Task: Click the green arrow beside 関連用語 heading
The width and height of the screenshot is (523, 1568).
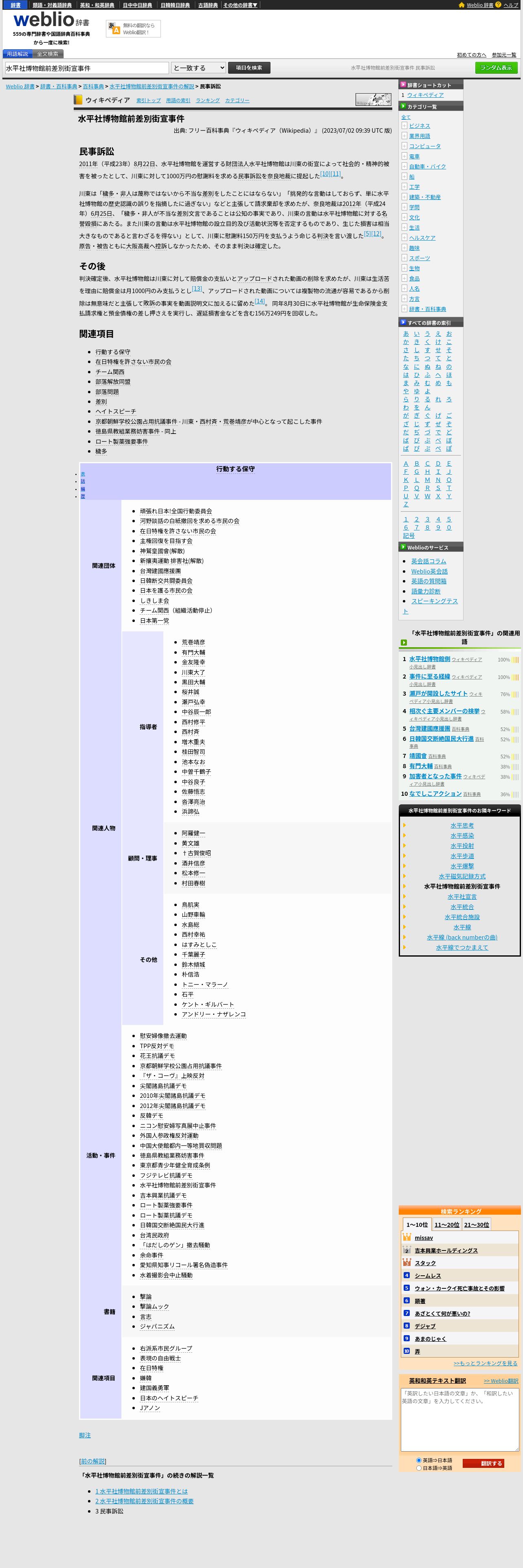Action: [x=404, y=642]
